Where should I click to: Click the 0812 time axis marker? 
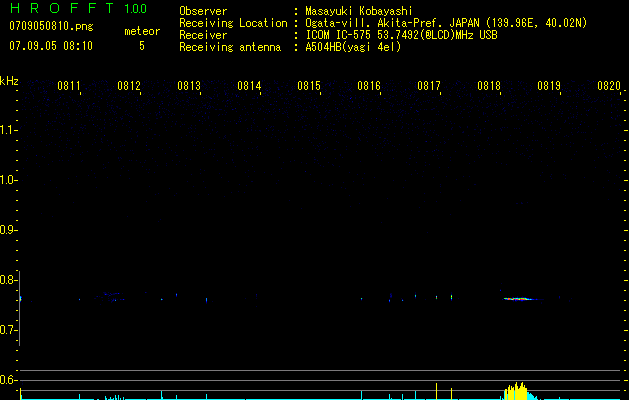[x=129, y=85]
